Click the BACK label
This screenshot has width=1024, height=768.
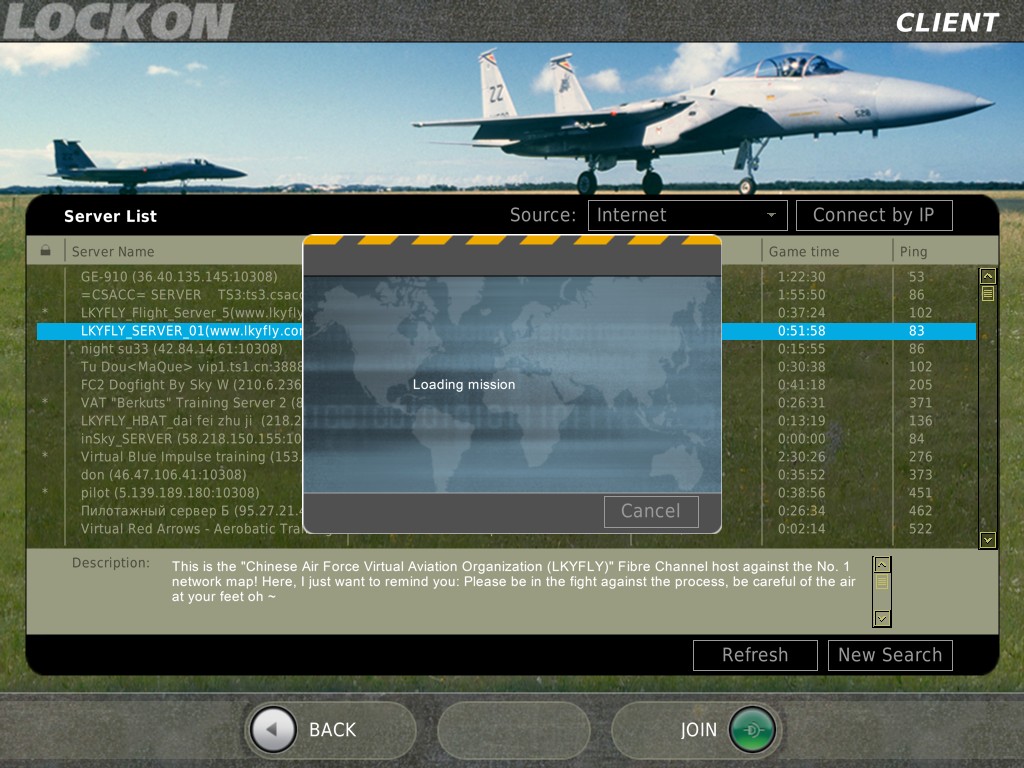pyautogui.click(x=332, y=729)
